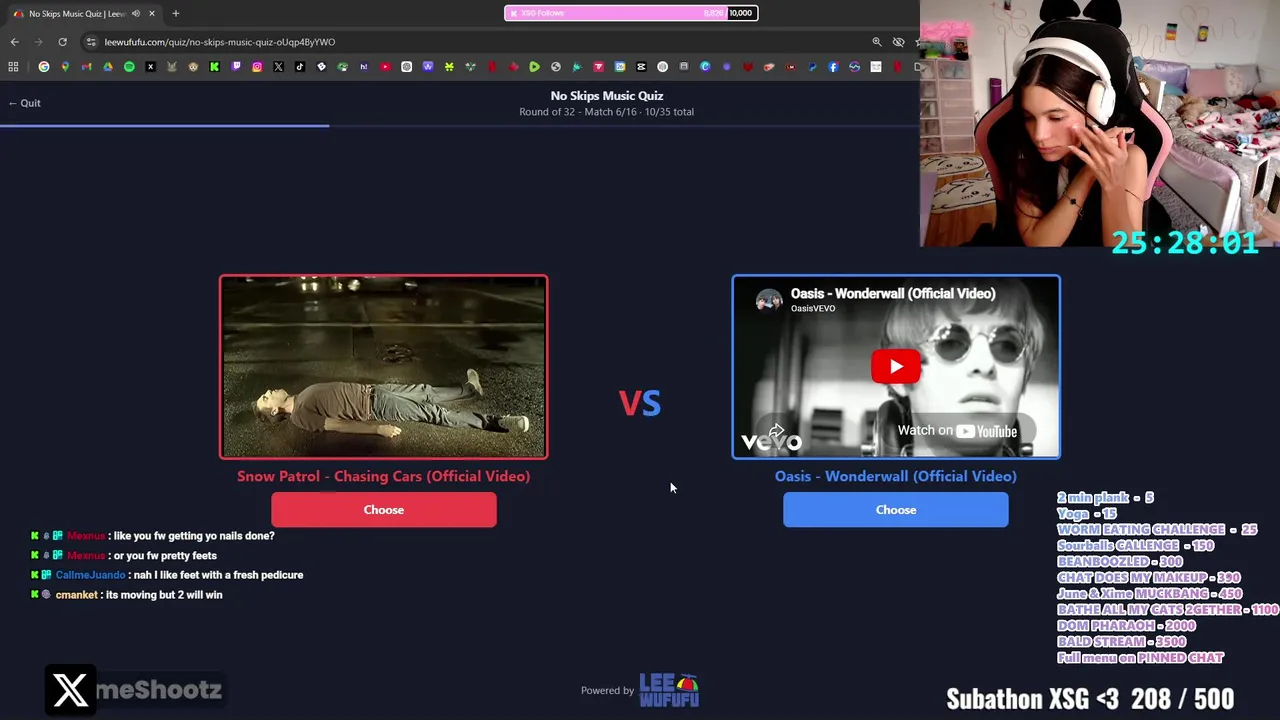Screen dimensions: 1280x720
Task: Choose Oasis - Wonderwall
Action: click(x=896, y=510)
